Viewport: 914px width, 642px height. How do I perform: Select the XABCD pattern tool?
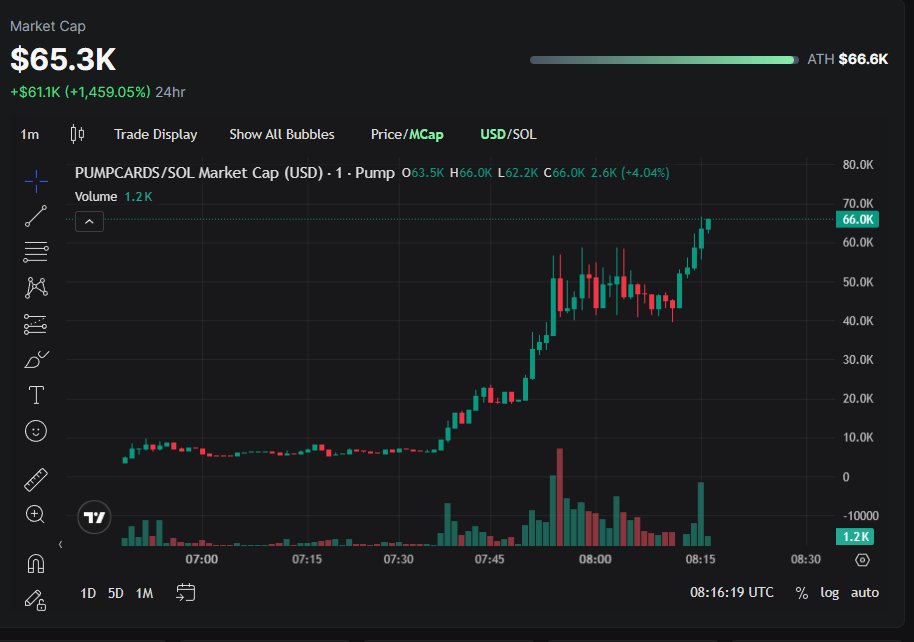click(35, 287)
